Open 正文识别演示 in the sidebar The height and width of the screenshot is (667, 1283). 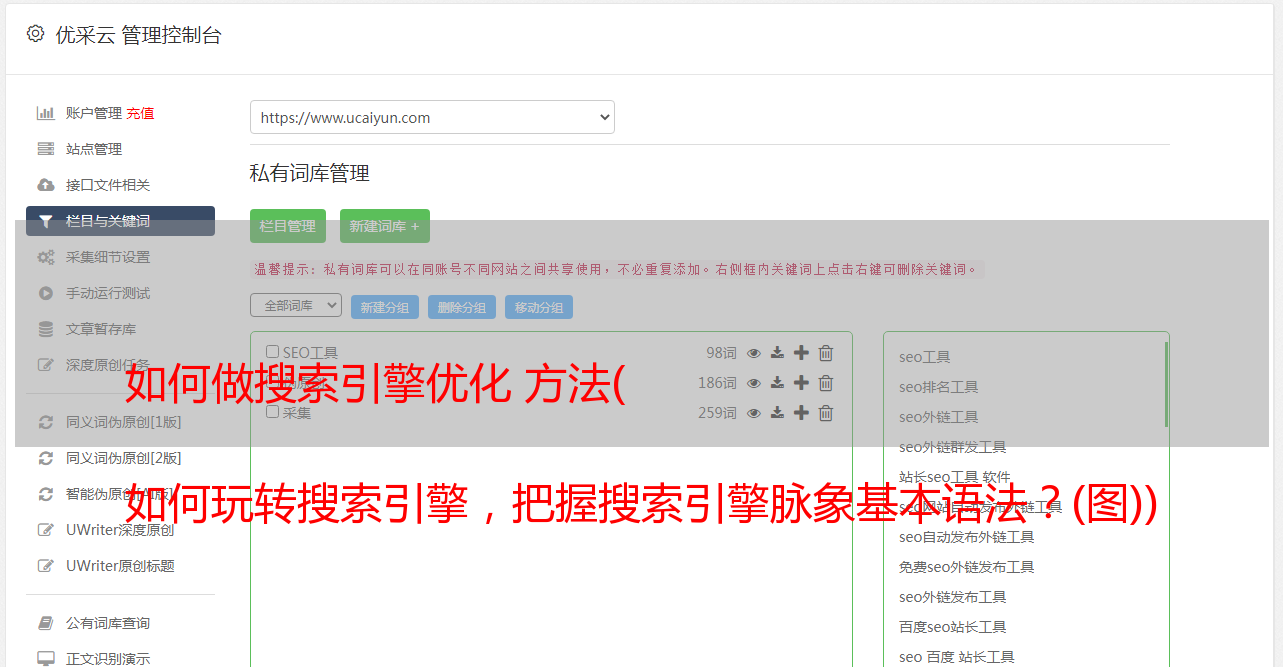click(108, 659)
